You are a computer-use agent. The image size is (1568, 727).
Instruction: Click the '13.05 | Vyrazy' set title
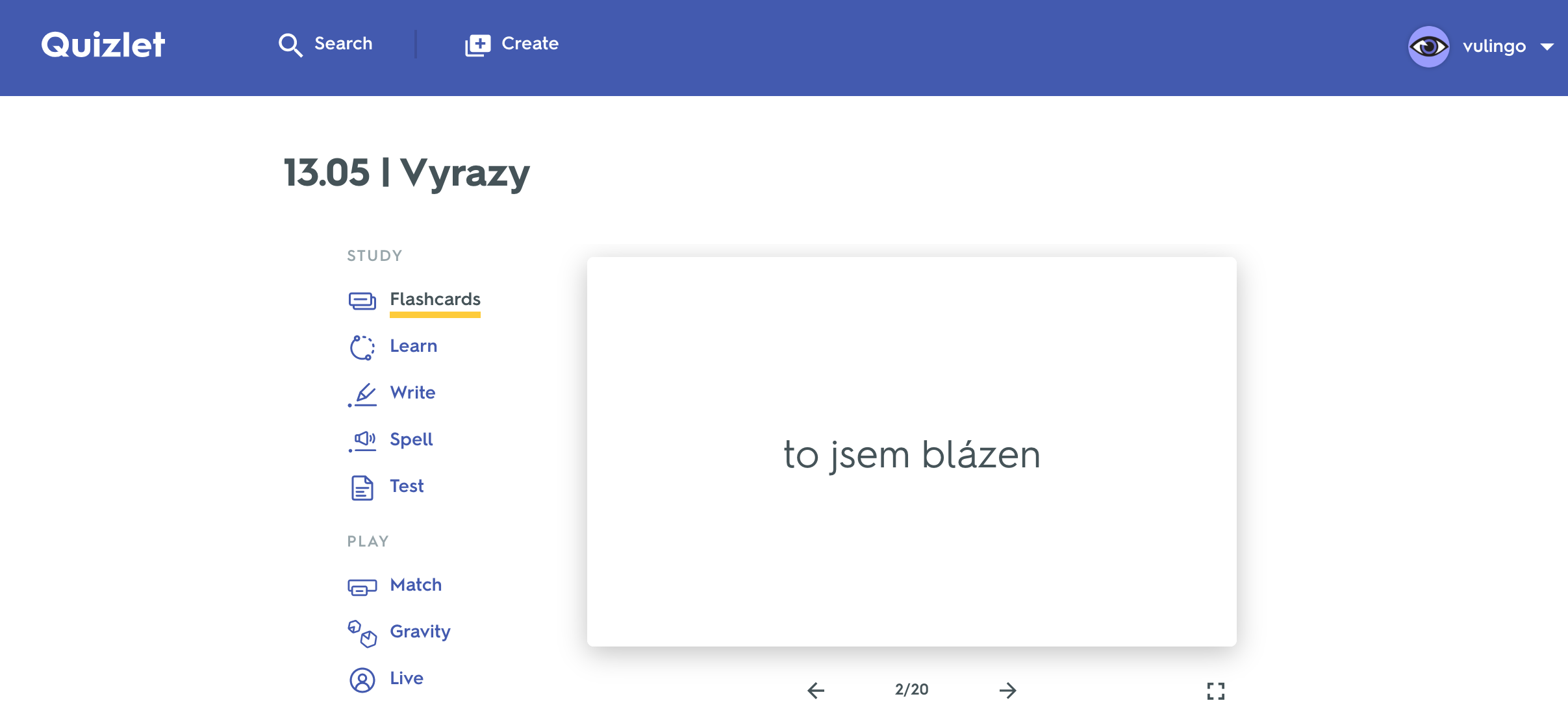(x=407, y=173)
